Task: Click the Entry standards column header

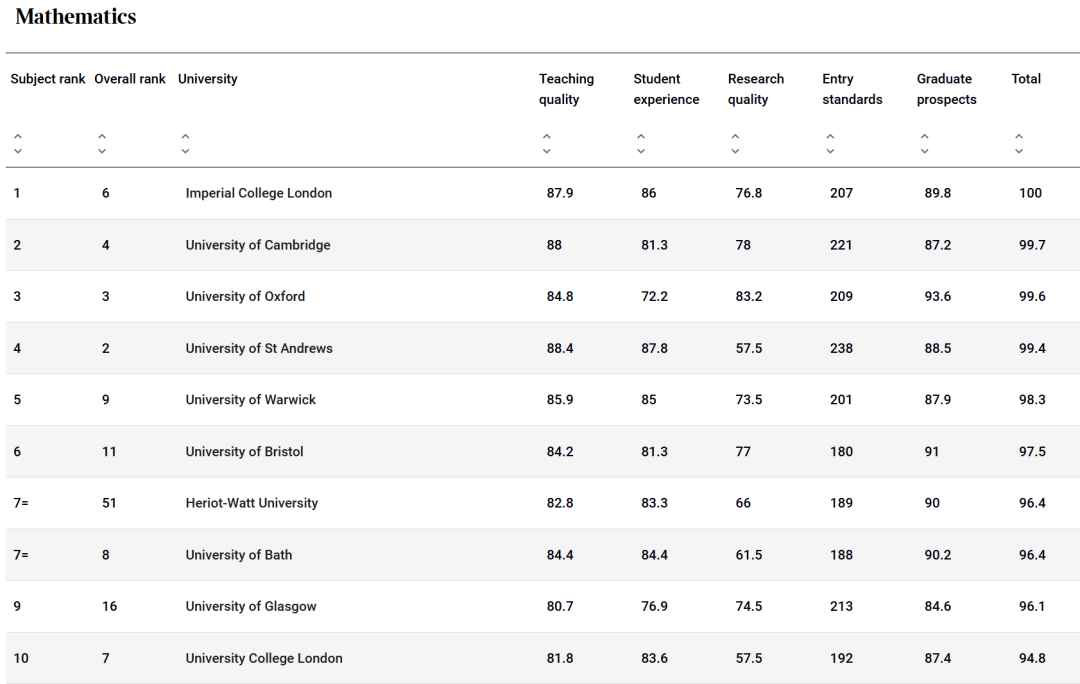Action: click(852, 89)
